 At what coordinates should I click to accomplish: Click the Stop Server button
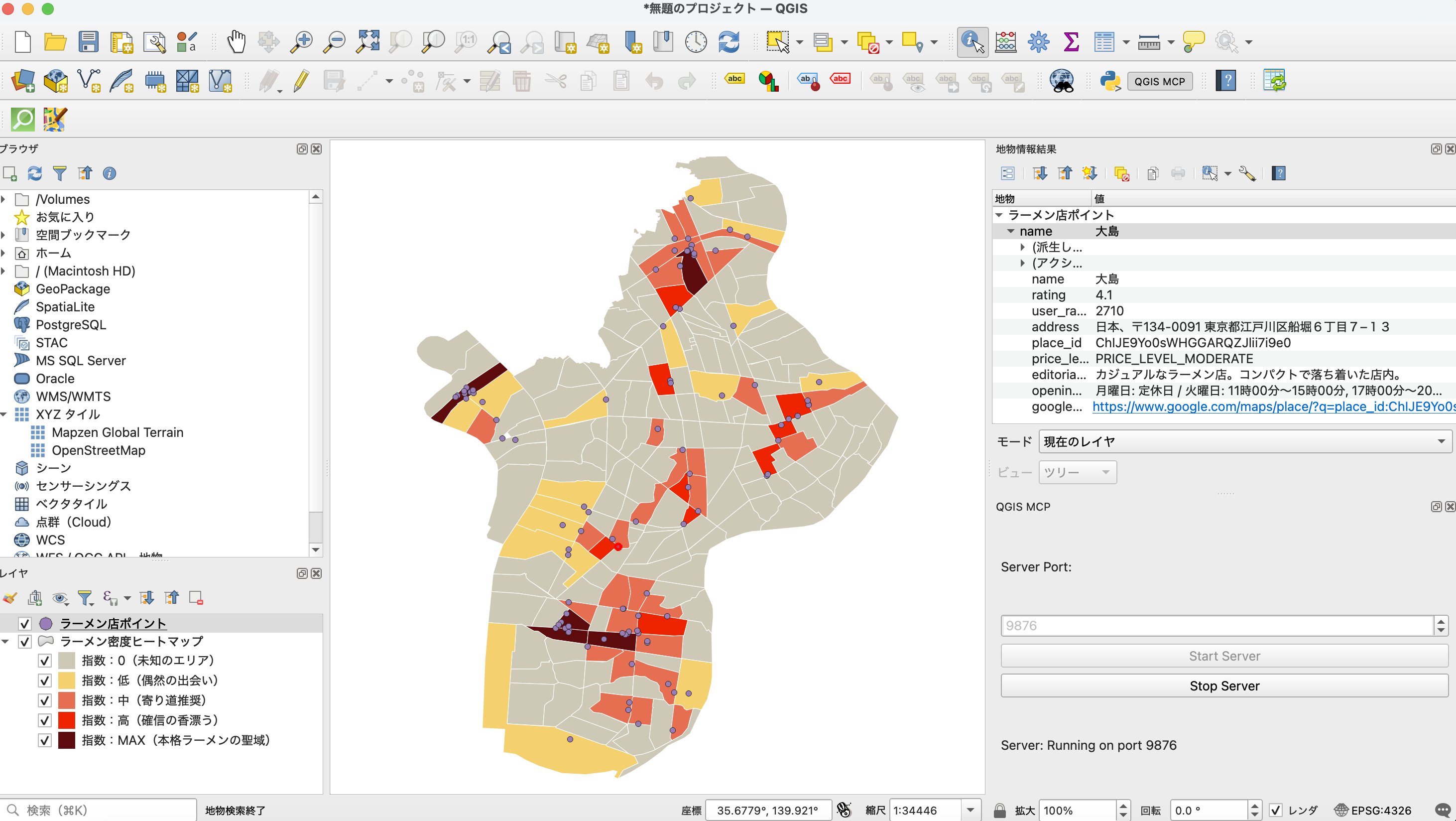(x=1224, y=685)
